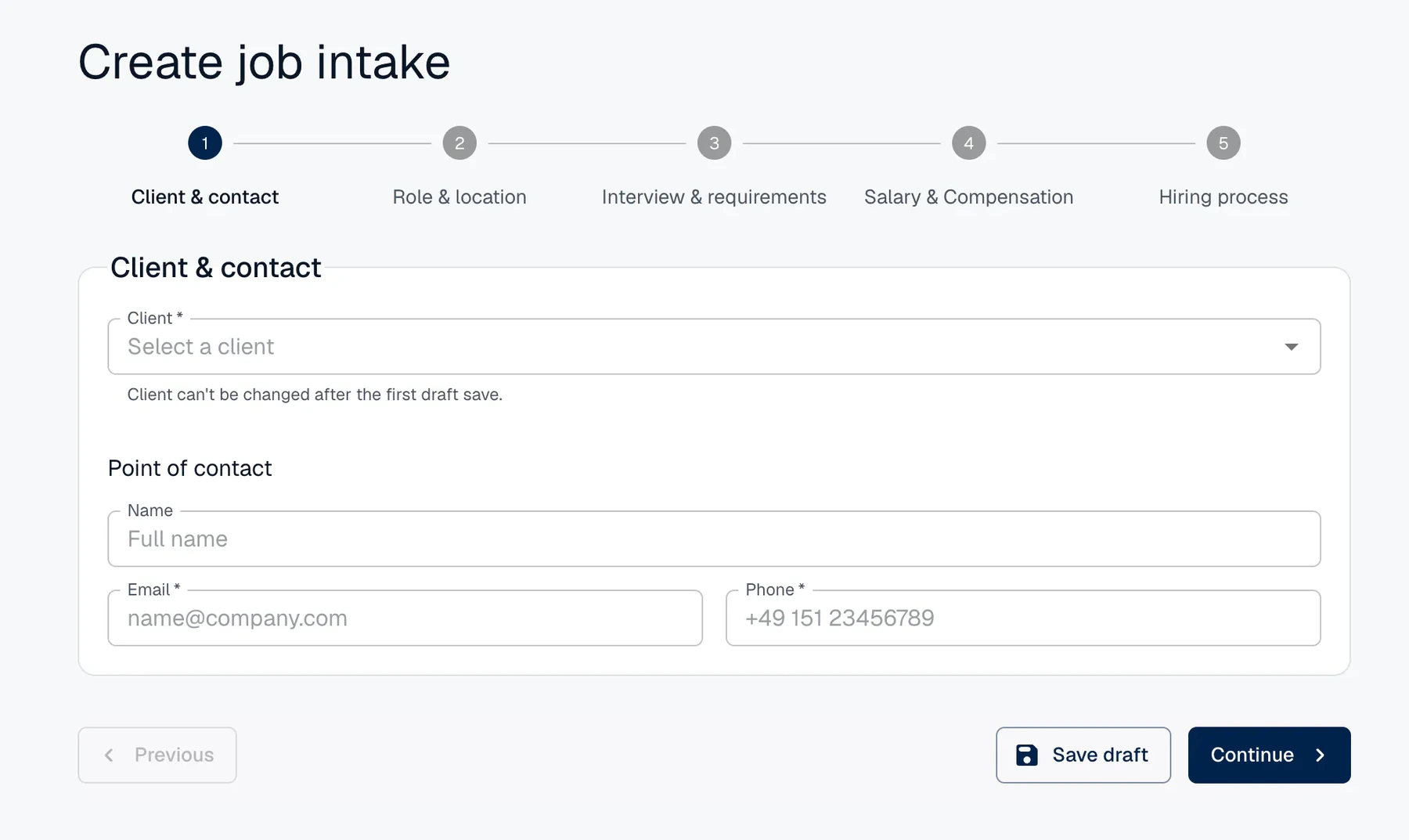Go to step 1 circle icon
The width and height of the screenshot is (1409, 840).
[x=205, y=143]
